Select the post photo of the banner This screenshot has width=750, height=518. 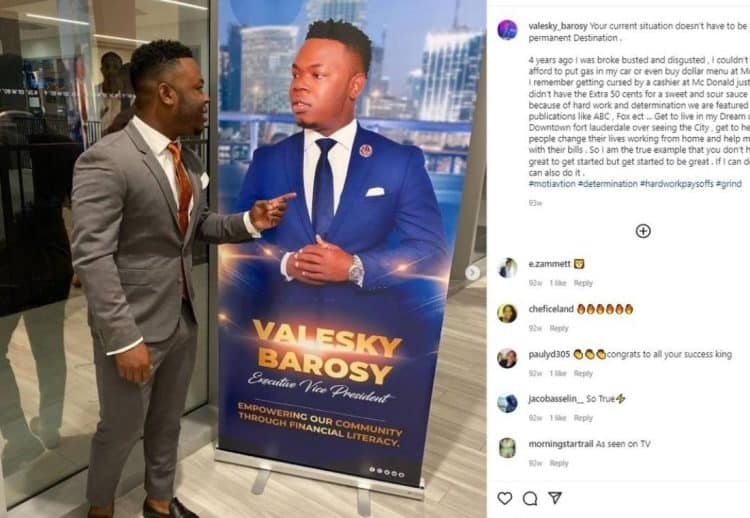(243, 259)
